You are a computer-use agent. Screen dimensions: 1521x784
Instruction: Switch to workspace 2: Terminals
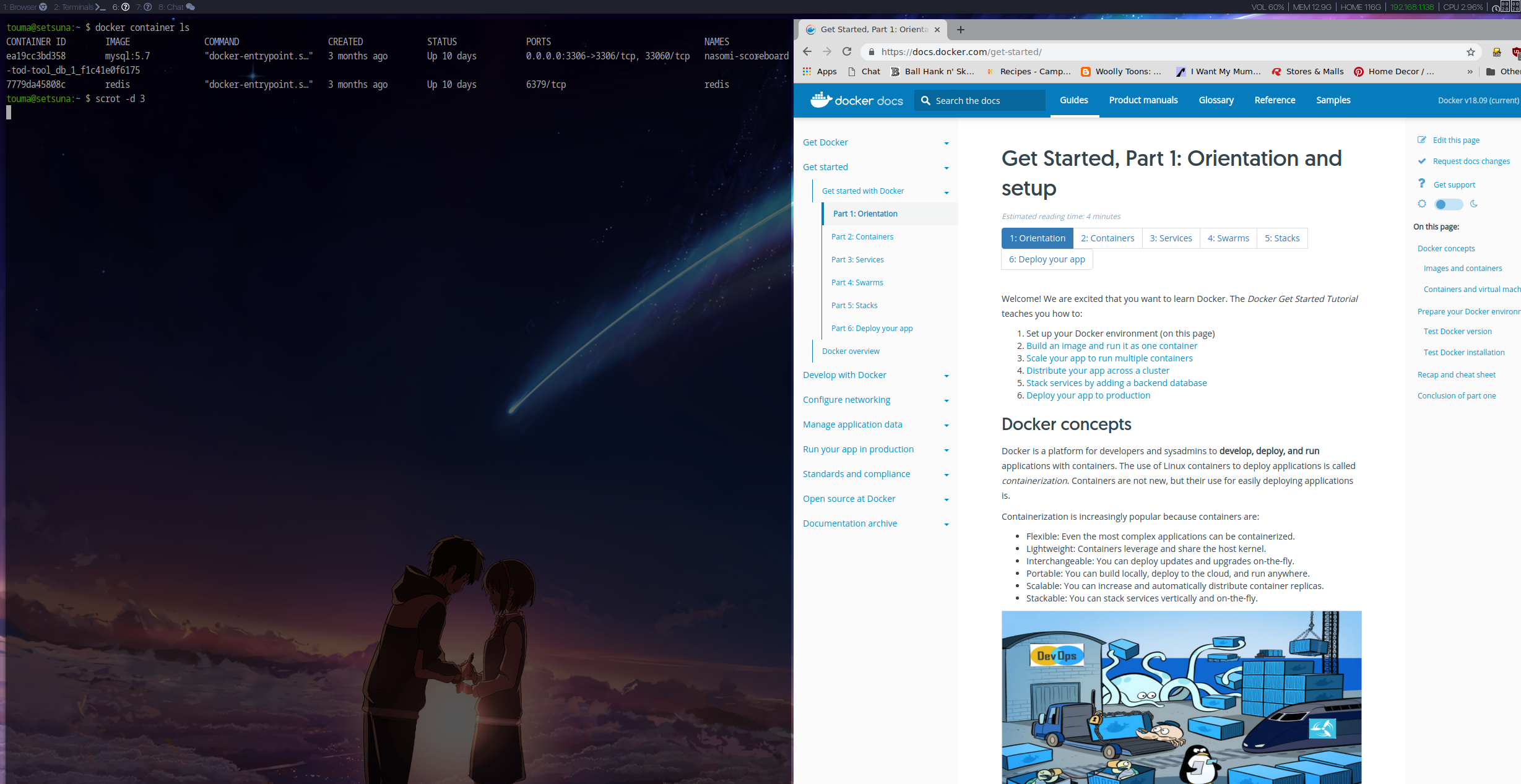point(79,7)
